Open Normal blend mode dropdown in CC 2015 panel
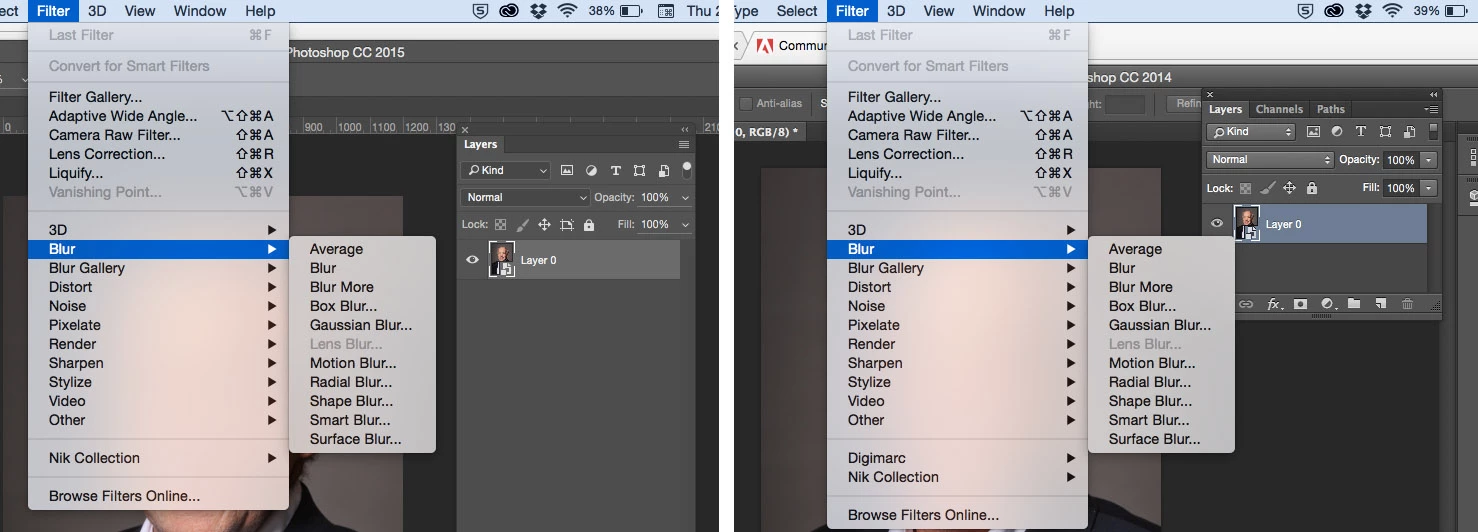The width and height of the screenshot is (1478, 532). click(x=526, y=198)
